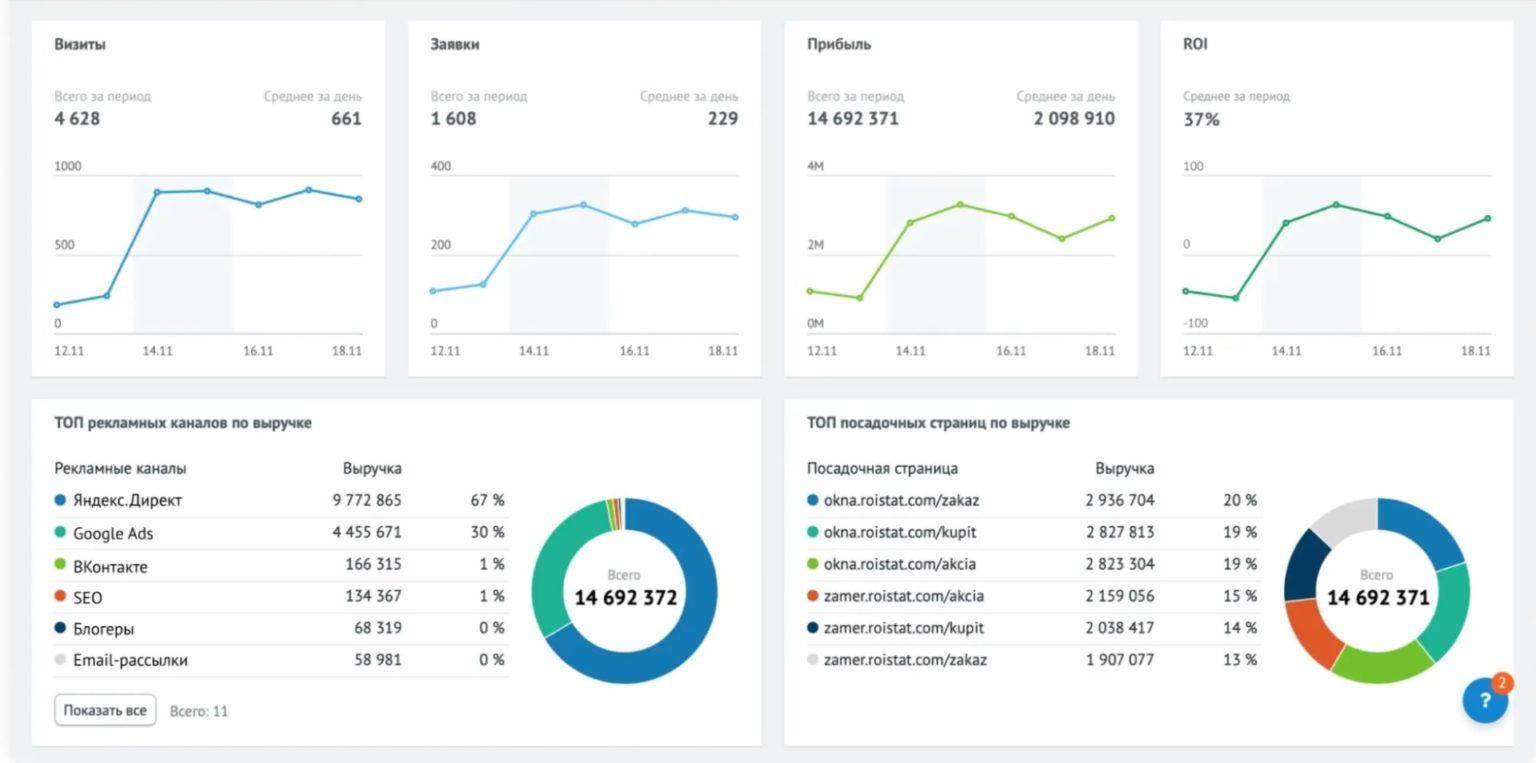
Task: Click the blue legend dot beside Яндекс.Директ
Action: point(61,500)
